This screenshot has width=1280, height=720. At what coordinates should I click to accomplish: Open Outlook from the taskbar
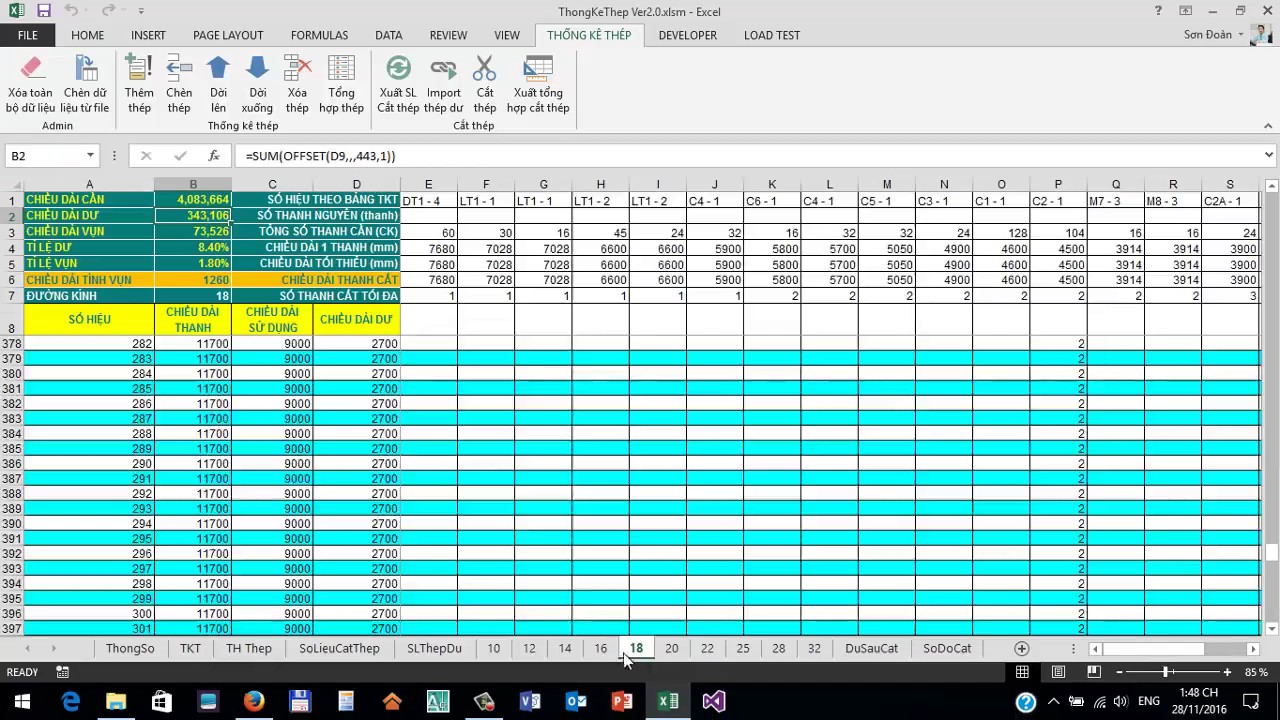[x=576, y=701]
